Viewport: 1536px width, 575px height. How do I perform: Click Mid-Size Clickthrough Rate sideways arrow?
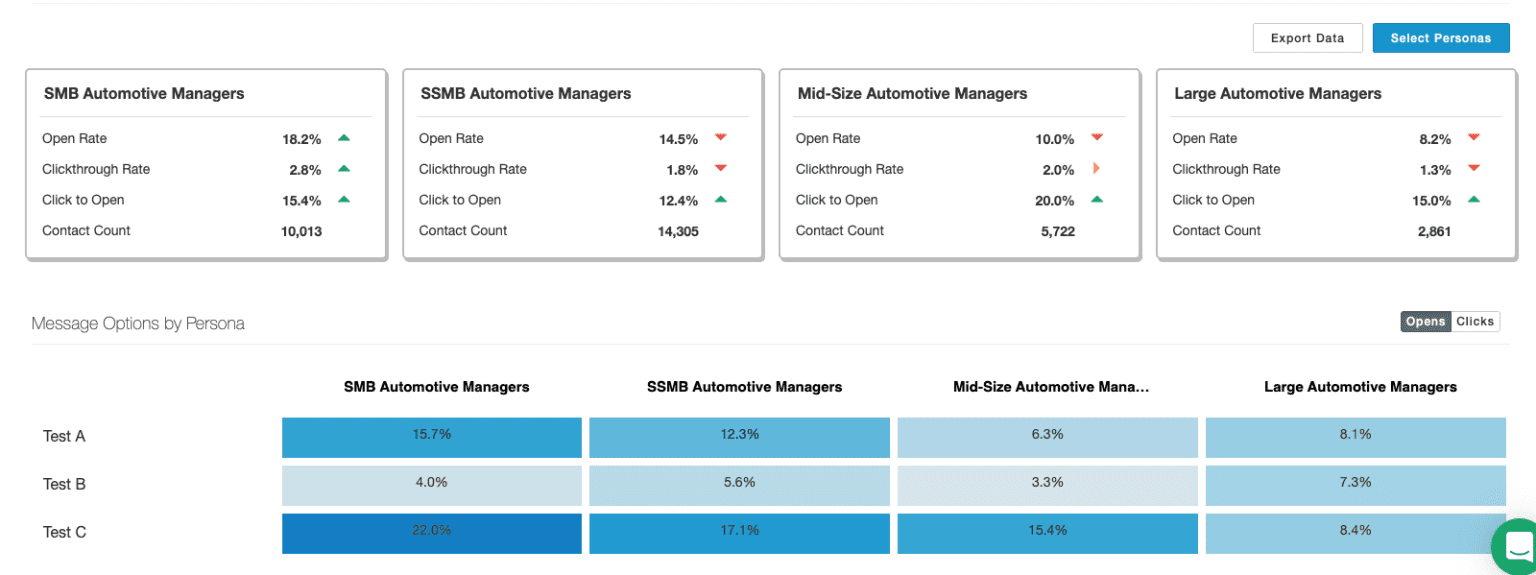click(1097, 169)
